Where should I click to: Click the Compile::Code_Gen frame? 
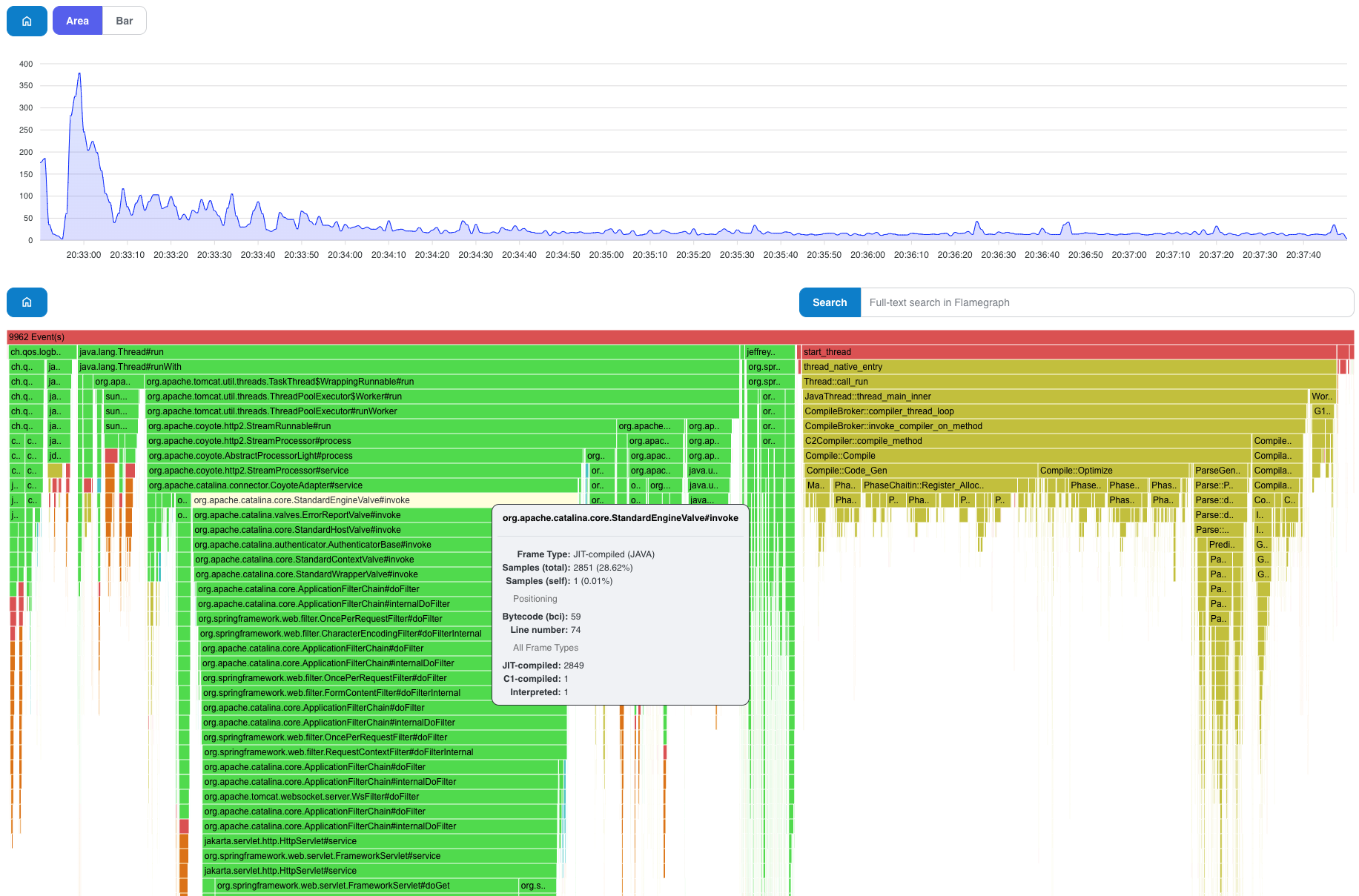(919, 471)
